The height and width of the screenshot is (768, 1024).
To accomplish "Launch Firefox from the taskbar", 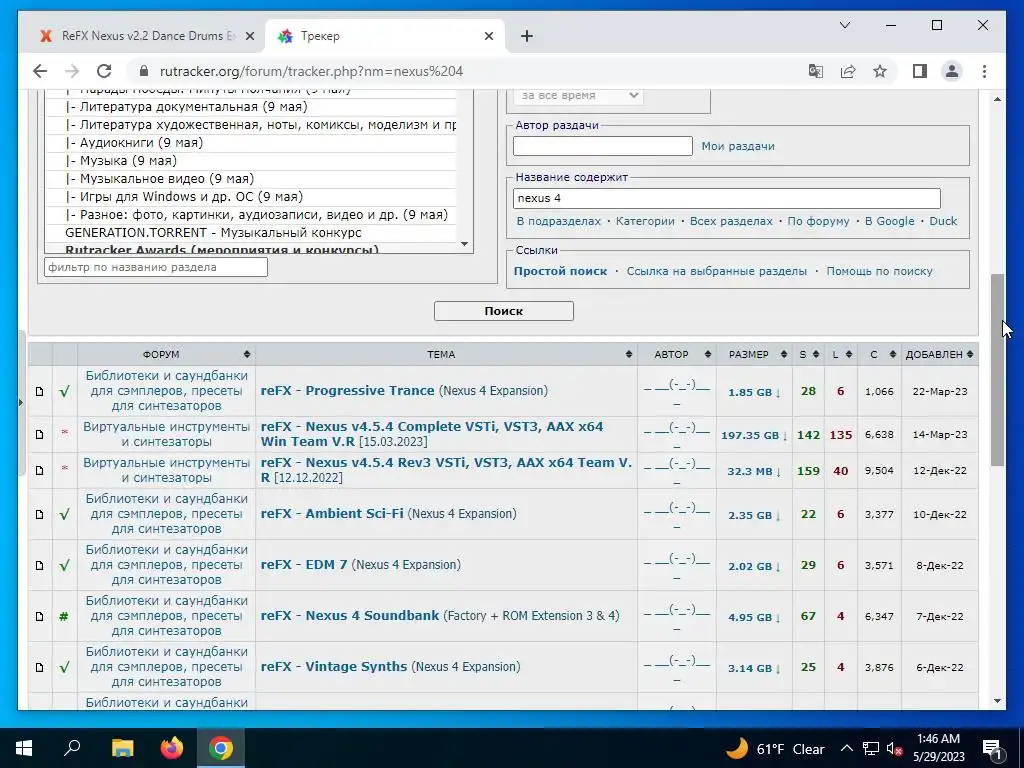I will coord(172,748).
